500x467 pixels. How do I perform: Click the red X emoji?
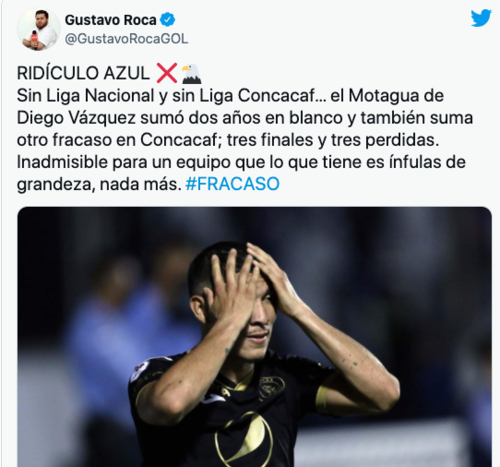click(x=167, y=73)
